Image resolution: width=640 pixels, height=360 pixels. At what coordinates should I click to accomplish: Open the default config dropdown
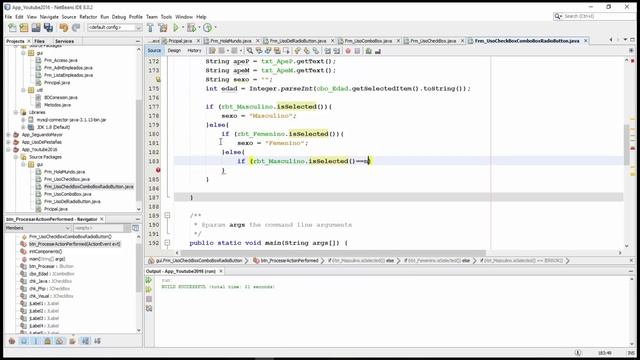(x=114, y=27)
